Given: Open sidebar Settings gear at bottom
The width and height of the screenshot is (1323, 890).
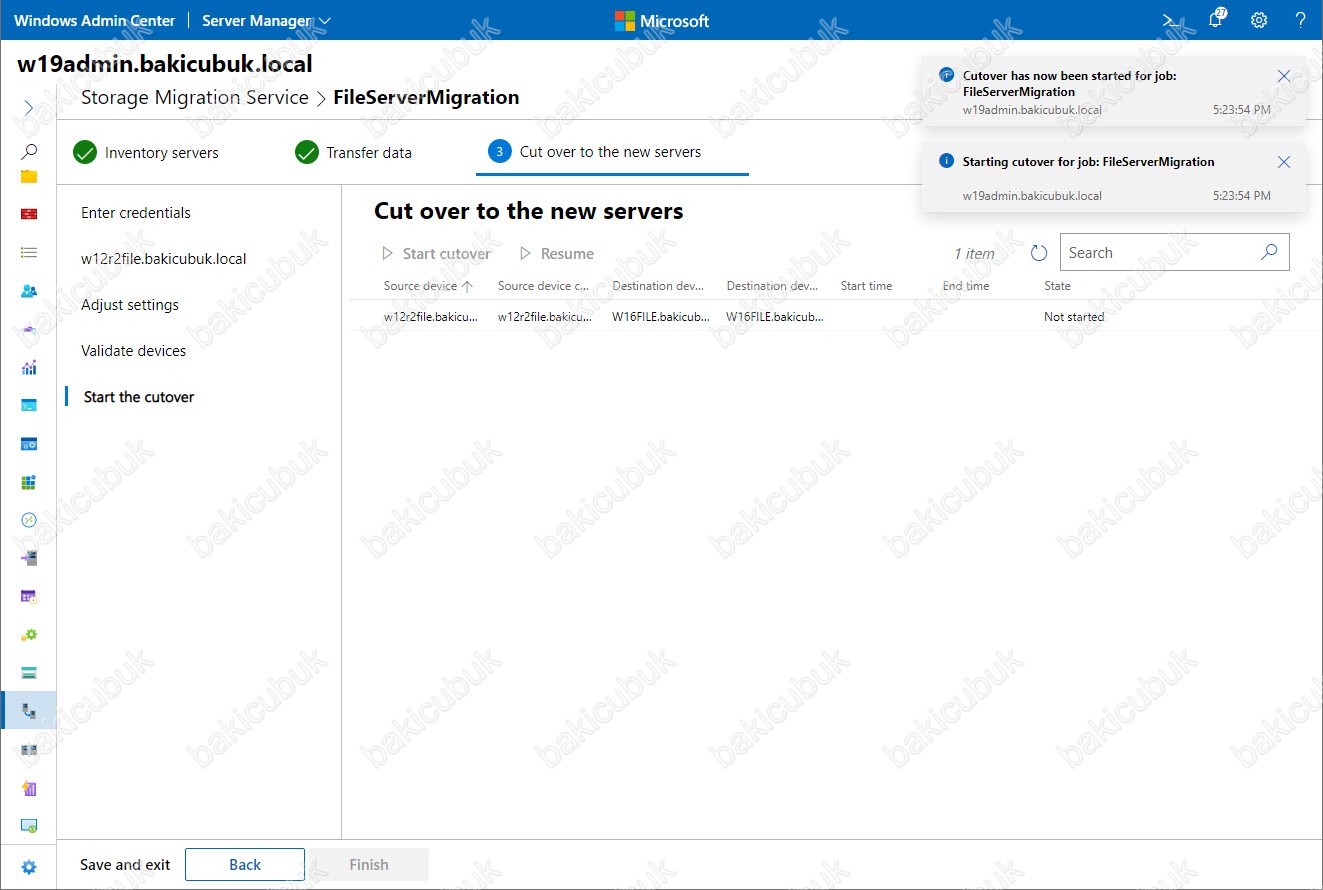Looking at the screenshot, I should [28, 867].
